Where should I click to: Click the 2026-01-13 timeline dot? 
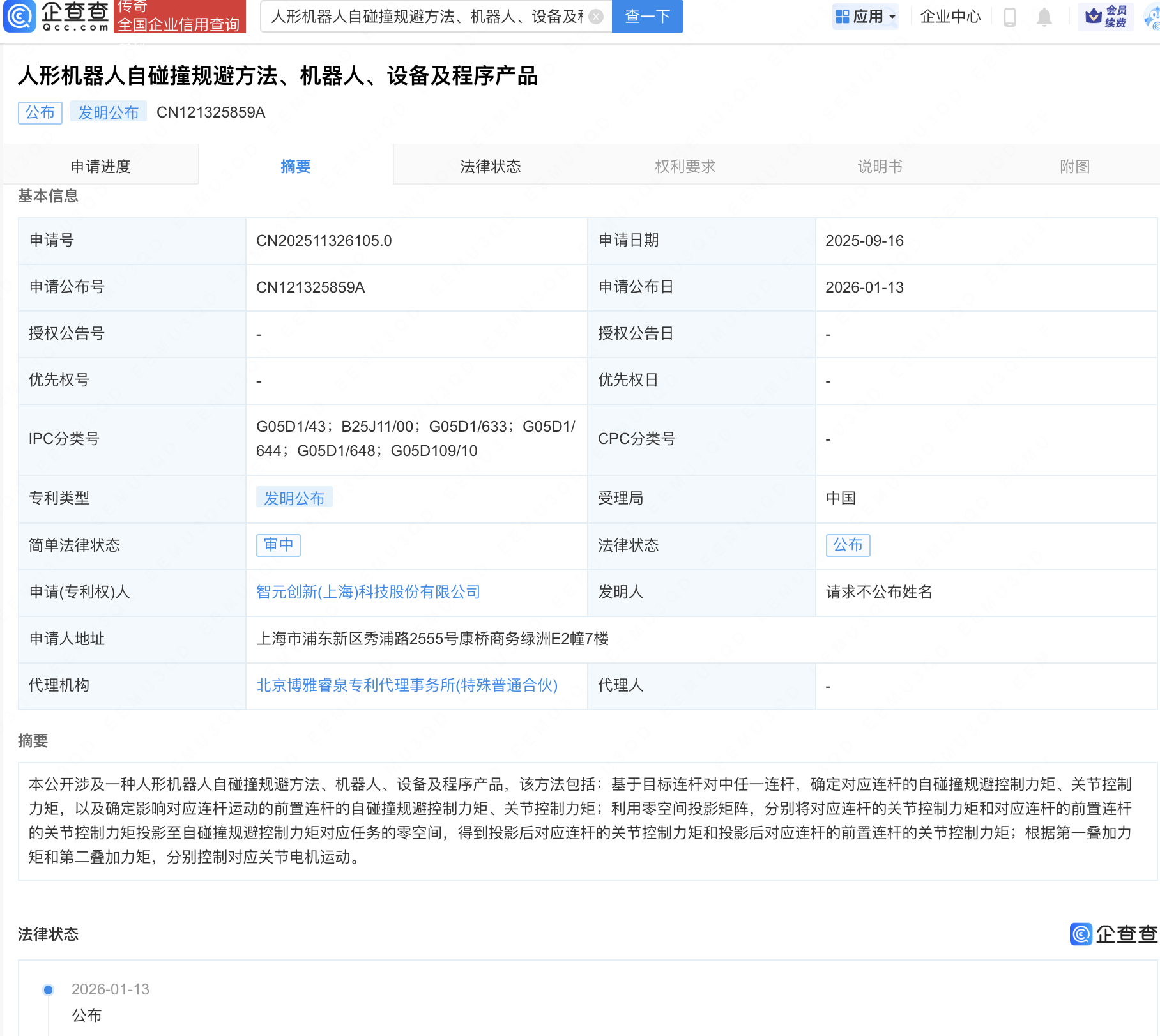[x=48, y=989]
